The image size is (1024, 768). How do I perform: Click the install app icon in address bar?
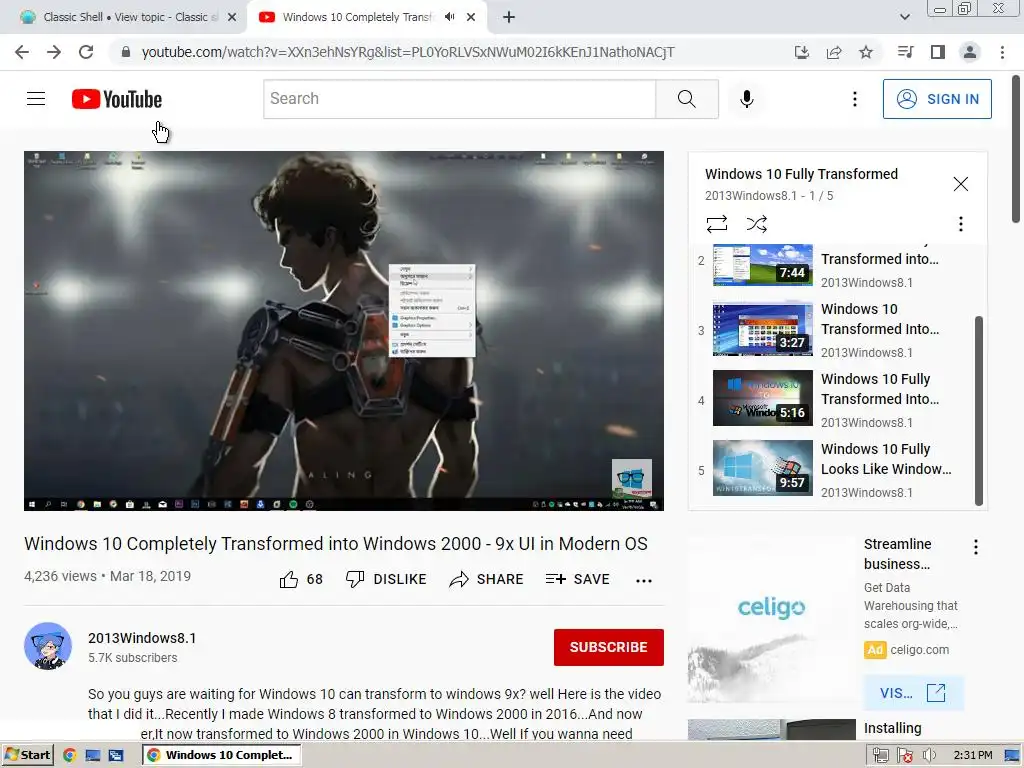801,52
